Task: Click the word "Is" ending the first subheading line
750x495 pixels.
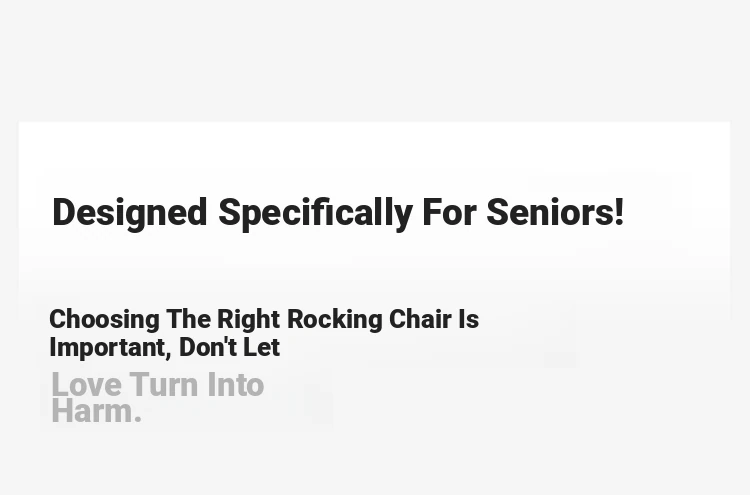Action: point(468,319)
